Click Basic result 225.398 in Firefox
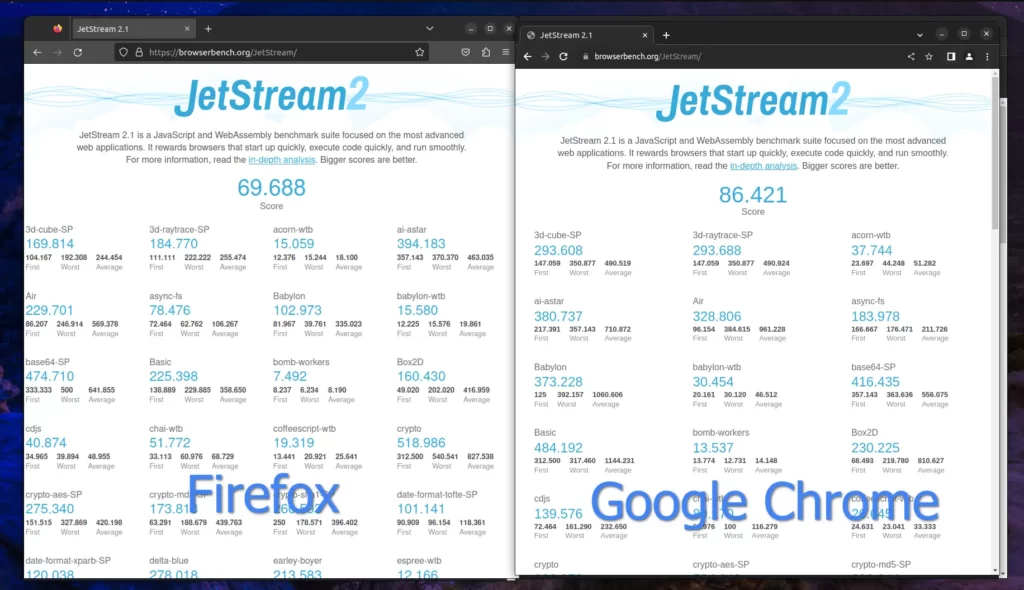Screen dimensions: 1024x590 tap(173, 376)
